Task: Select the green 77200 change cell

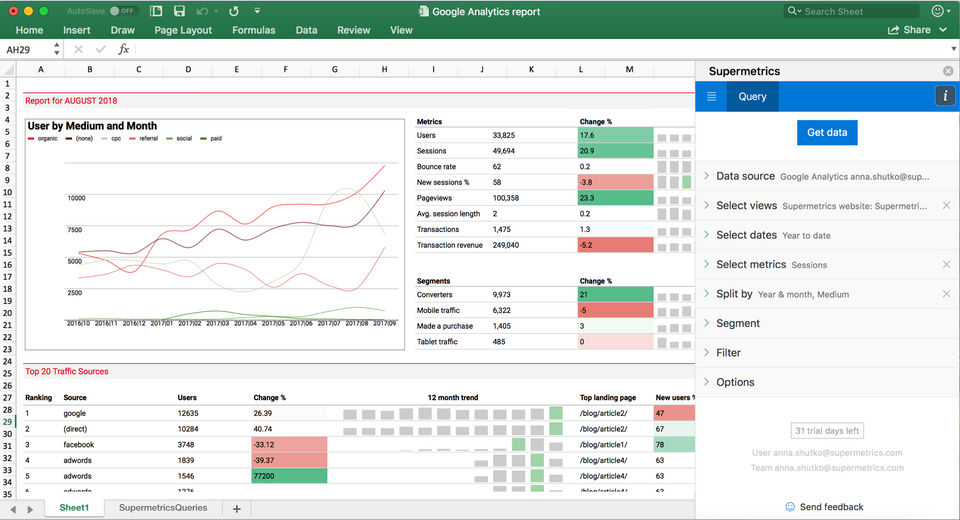Action: click(289, 476)
